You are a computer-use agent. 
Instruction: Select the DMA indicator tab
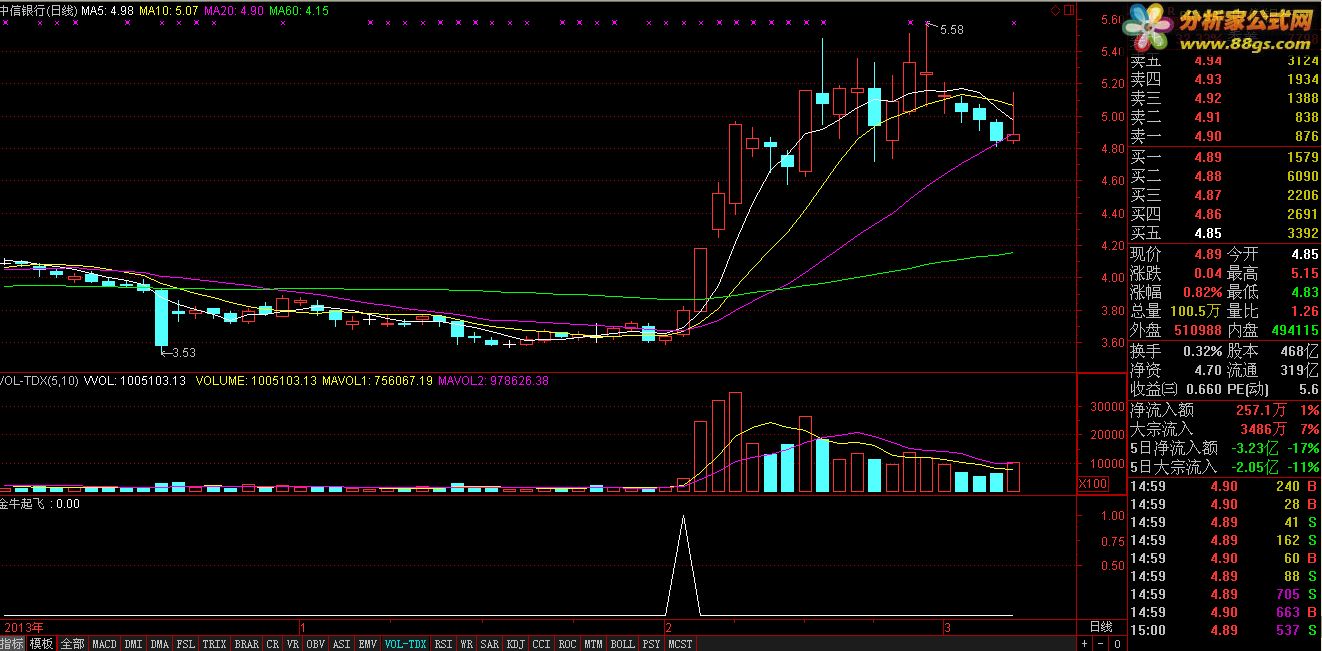click(160, 644)
